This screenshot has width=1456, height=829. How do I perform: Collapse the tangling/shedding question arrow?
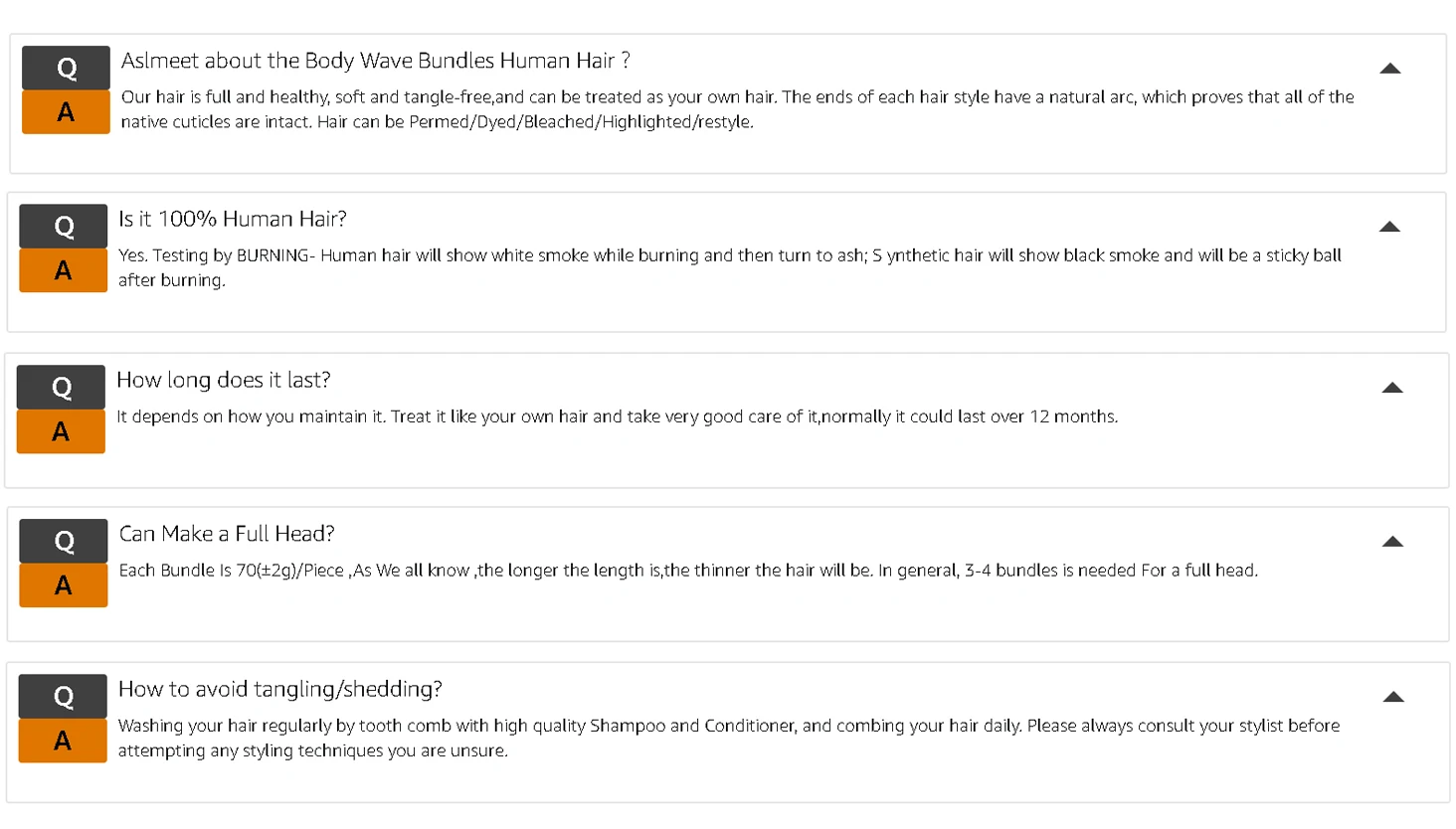(1393, 697)
